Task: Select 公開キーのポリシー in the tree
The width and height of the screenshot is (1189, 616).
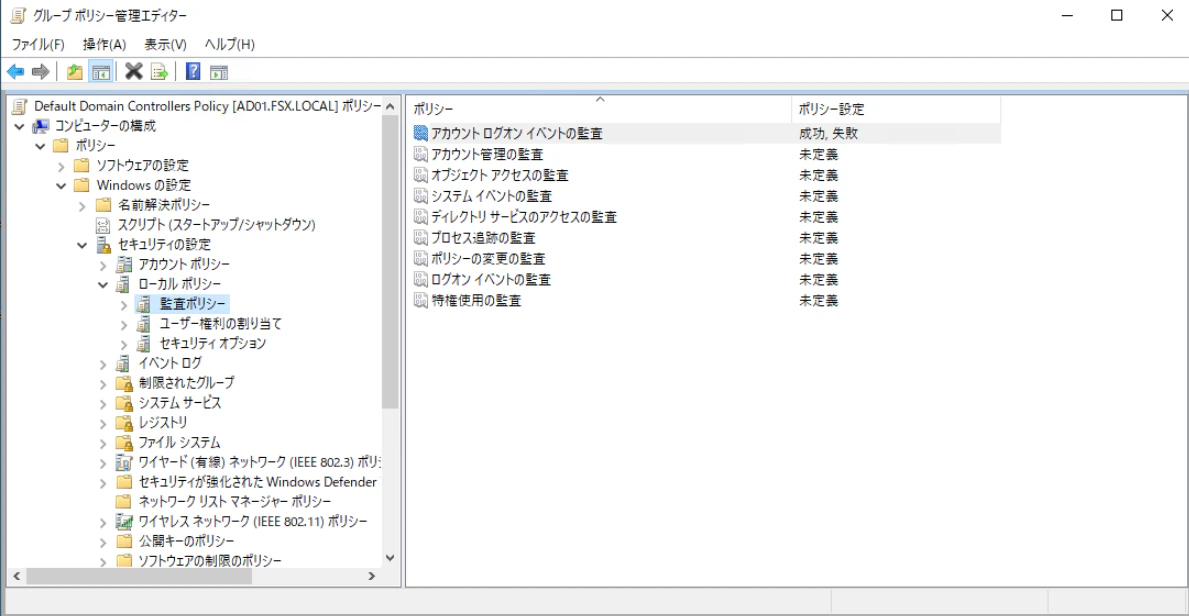Action: tap(186, 541)
